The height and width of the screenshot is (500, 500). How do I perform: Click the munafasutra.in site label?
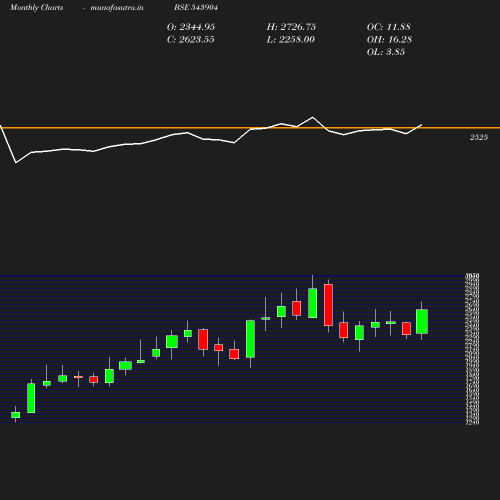point(117,7)
